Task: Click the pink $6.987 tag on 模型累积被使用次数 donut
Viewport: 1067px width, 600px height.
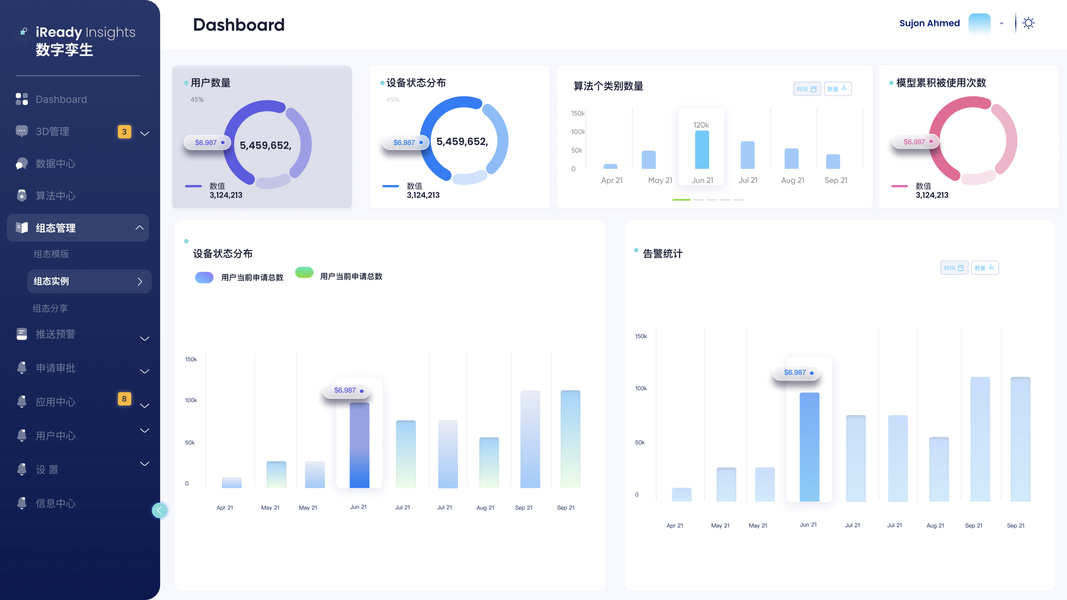Action: click(x=916, y=142)
